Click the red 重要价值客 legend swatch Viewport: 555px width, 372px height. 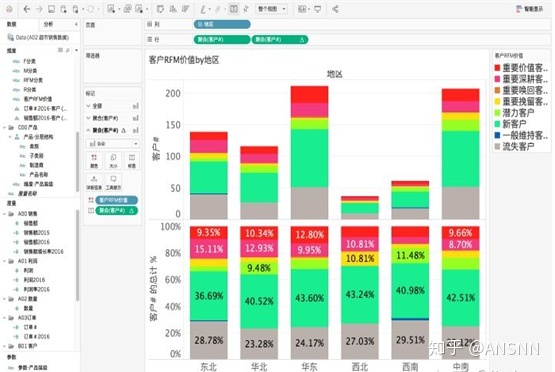click(497, 68)
